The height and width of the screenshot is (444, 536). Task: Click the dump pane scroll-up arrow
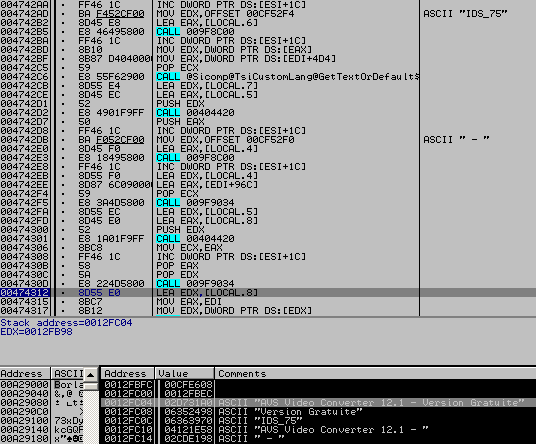[91, 374]
